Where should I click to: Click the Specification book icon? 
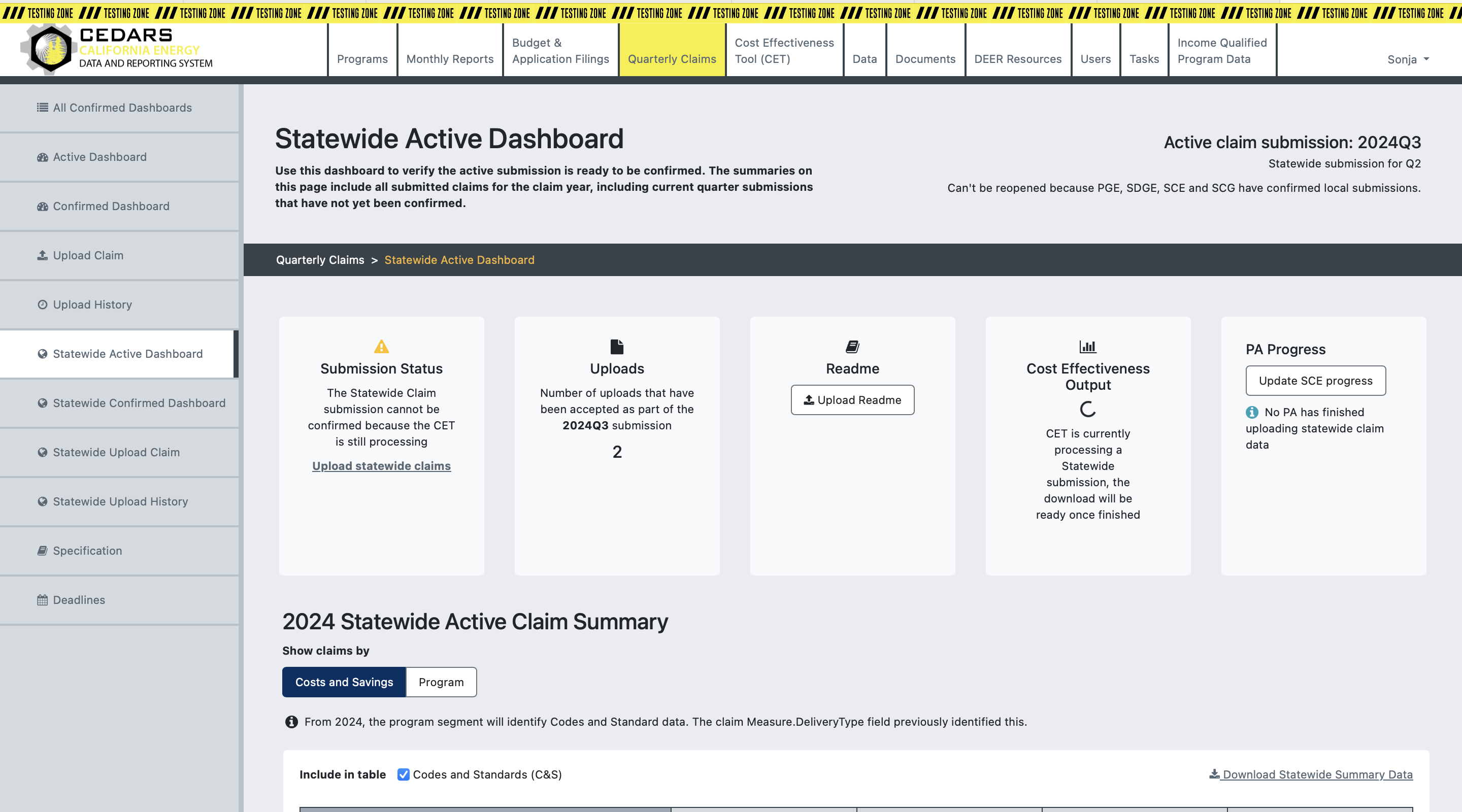[x=43, y=551]
